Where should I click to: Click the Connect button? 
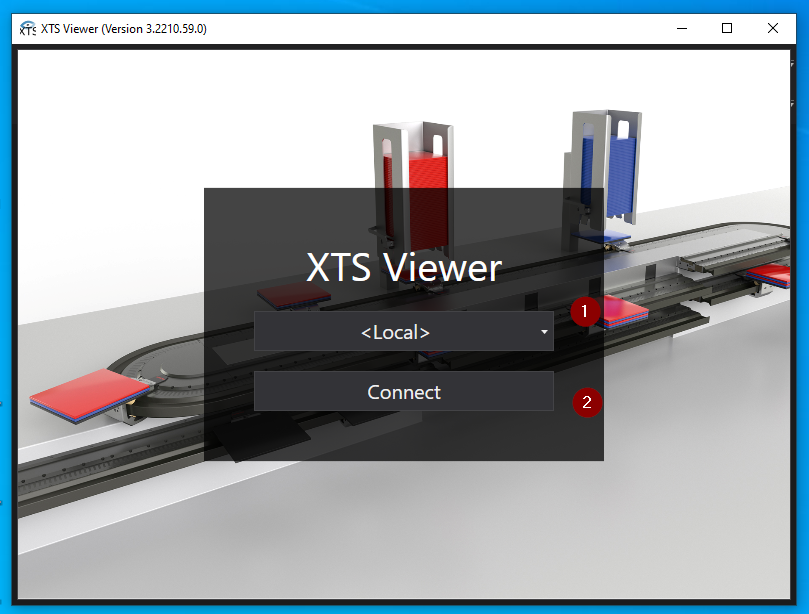coord(403,392)
